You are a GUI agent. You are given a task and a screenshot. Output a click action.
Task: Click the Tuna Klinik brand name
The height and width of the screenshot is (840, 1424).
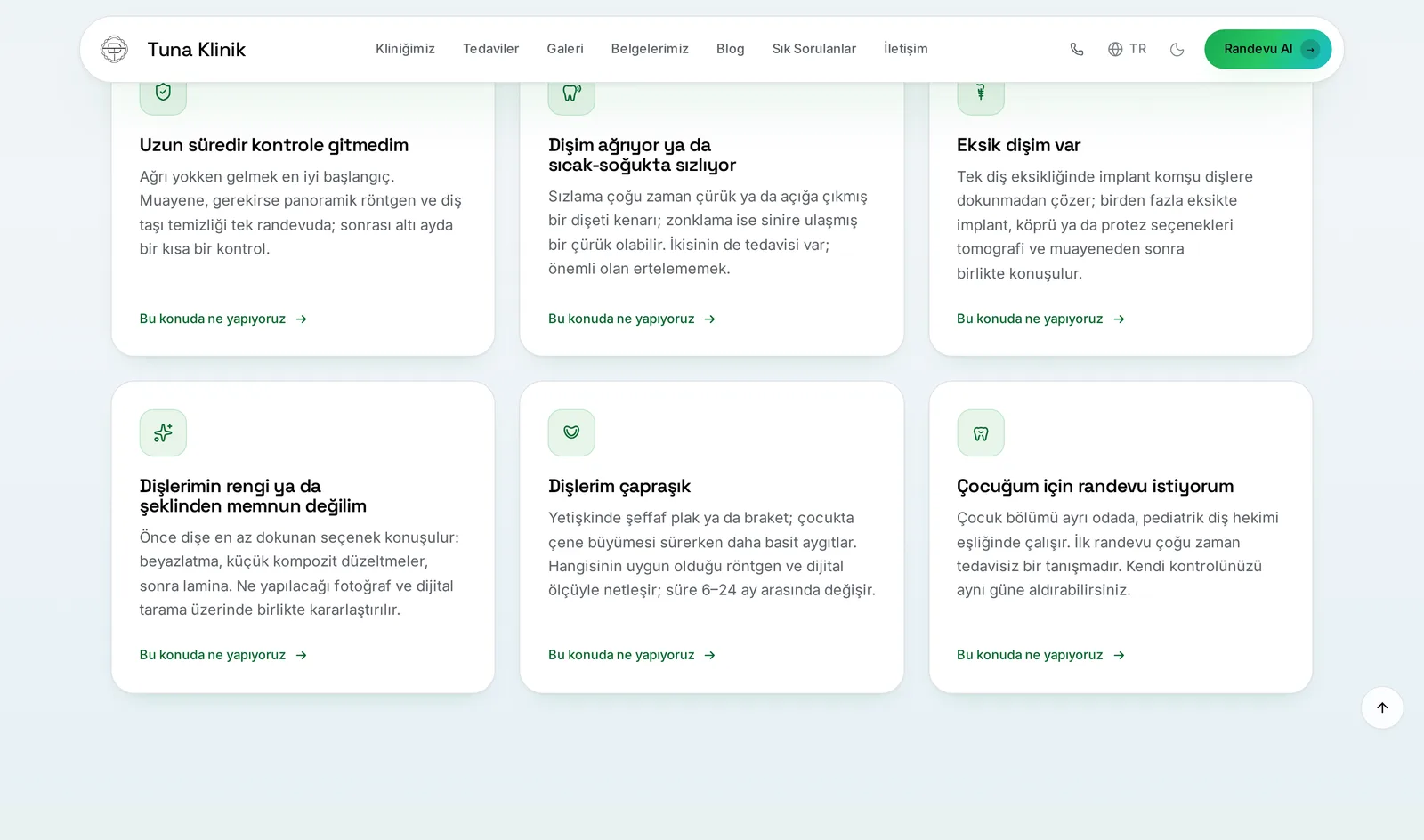pyautogui.click(x=197, y=50)
